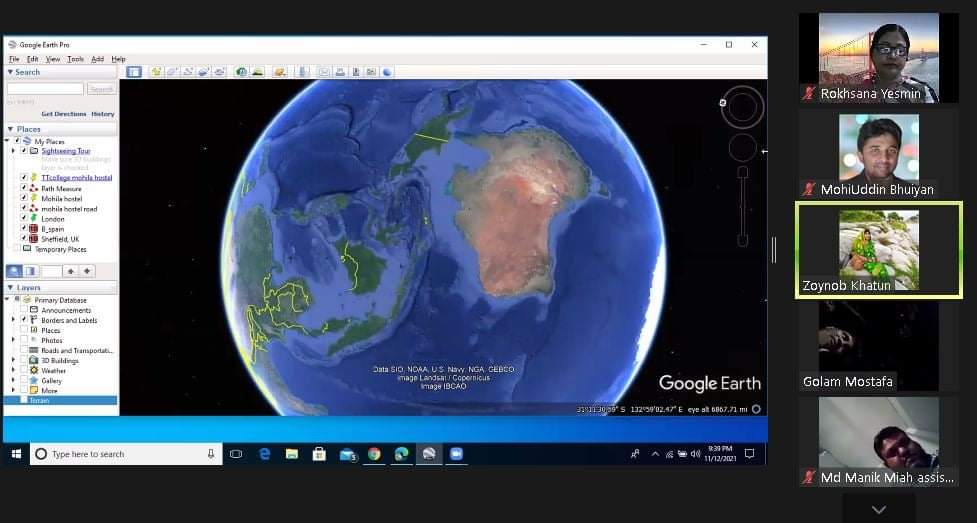977x523 pixels.
Task: Uncheck the Borders and Labels layer
Action: 24,320
